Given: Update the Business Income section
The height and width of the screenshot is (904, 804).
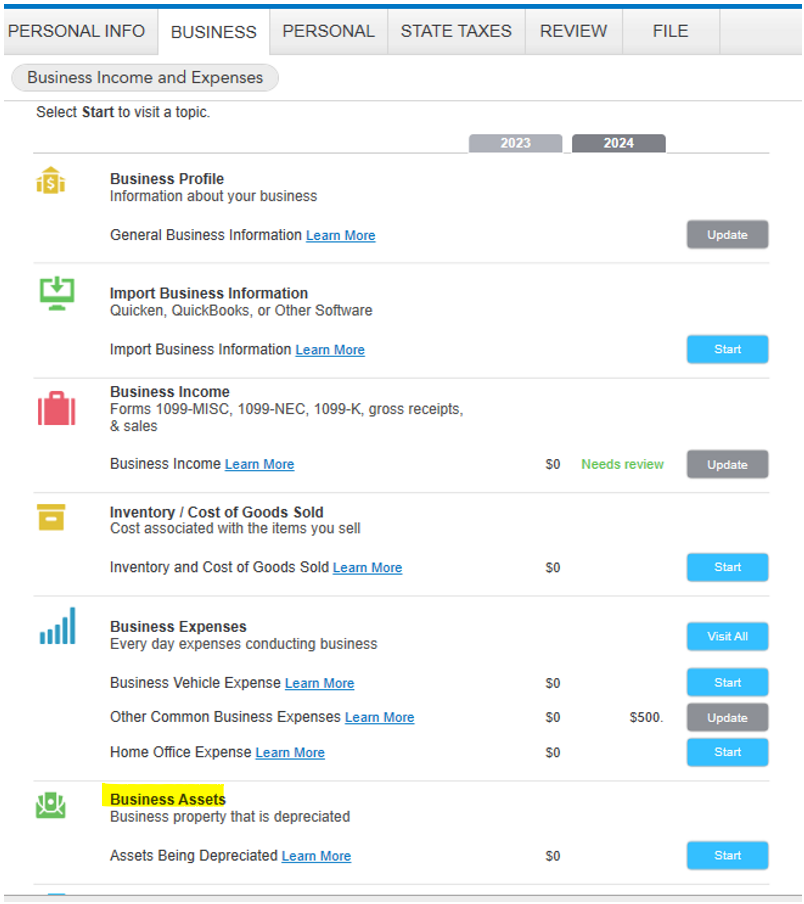Looking at the screenshot, I should click(x=727, y=464).
